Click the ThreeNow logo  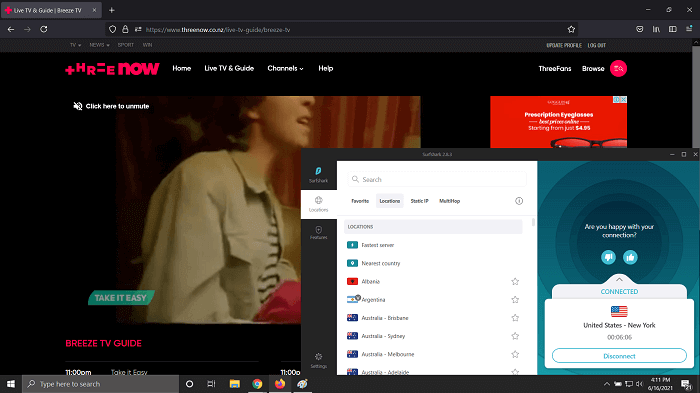[112, 69]
